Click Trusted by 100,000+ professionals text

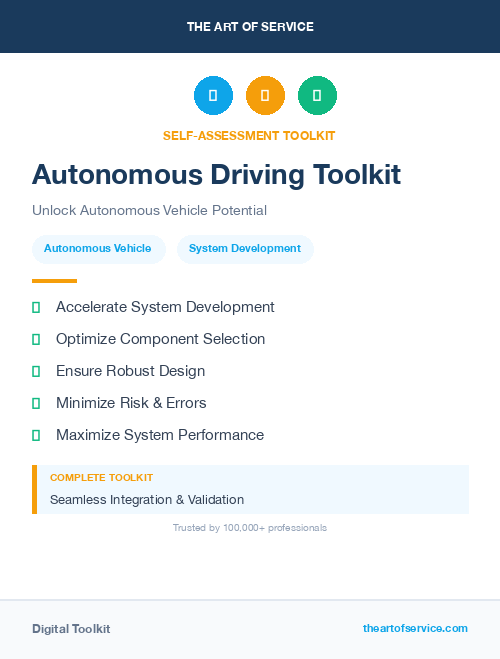(250, 528)
